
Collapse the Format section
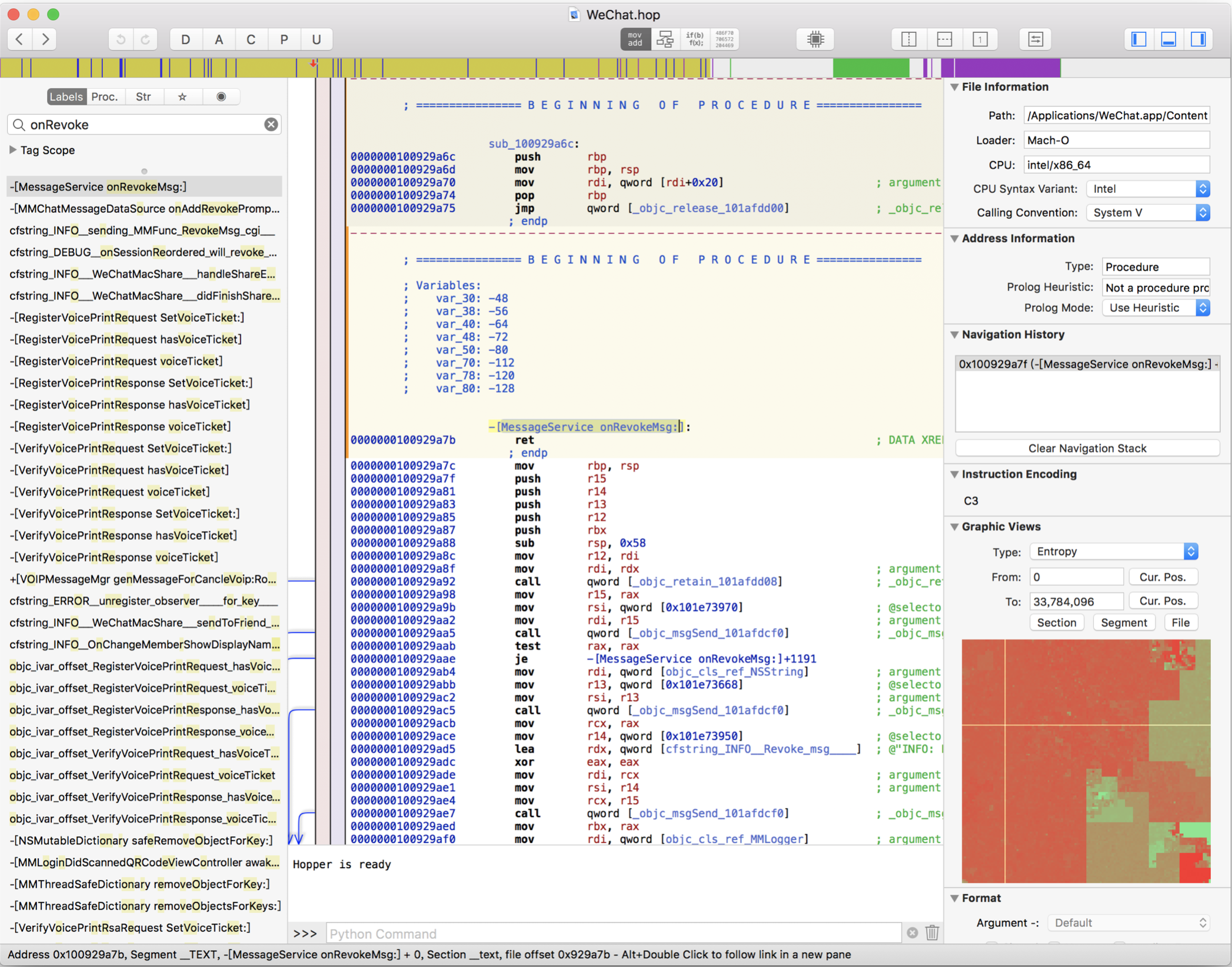pyautogui.click(x=955, y=898)
